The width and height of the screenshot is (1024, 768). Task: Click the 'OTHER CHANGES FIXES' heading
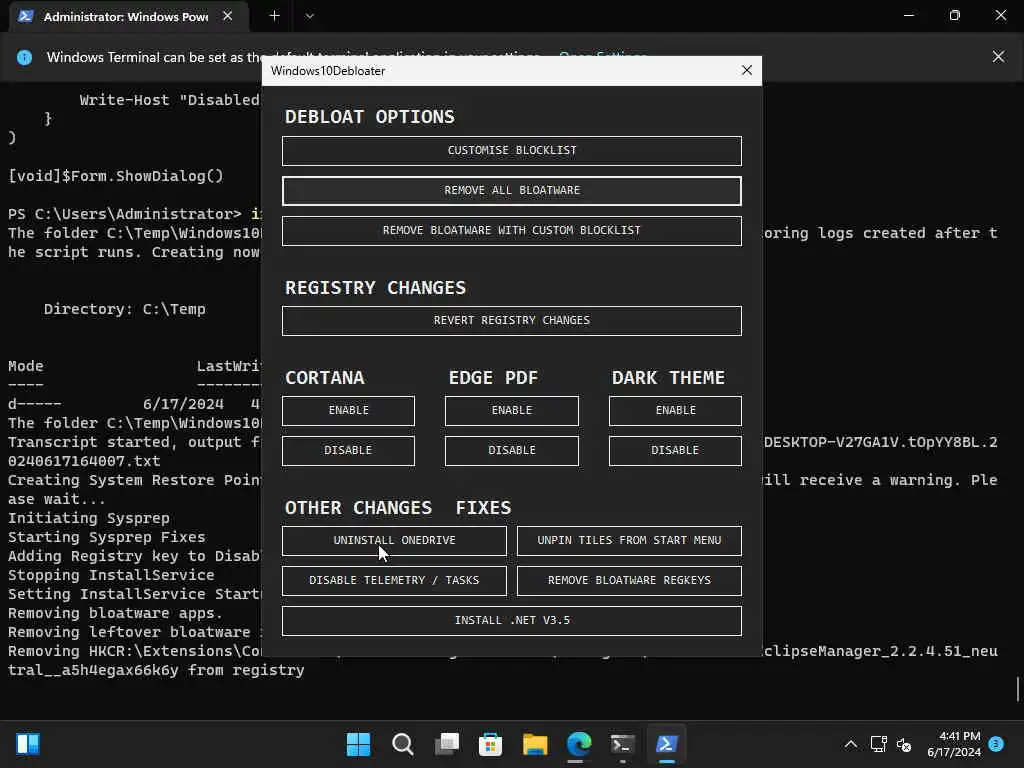[x=398, y=507]
